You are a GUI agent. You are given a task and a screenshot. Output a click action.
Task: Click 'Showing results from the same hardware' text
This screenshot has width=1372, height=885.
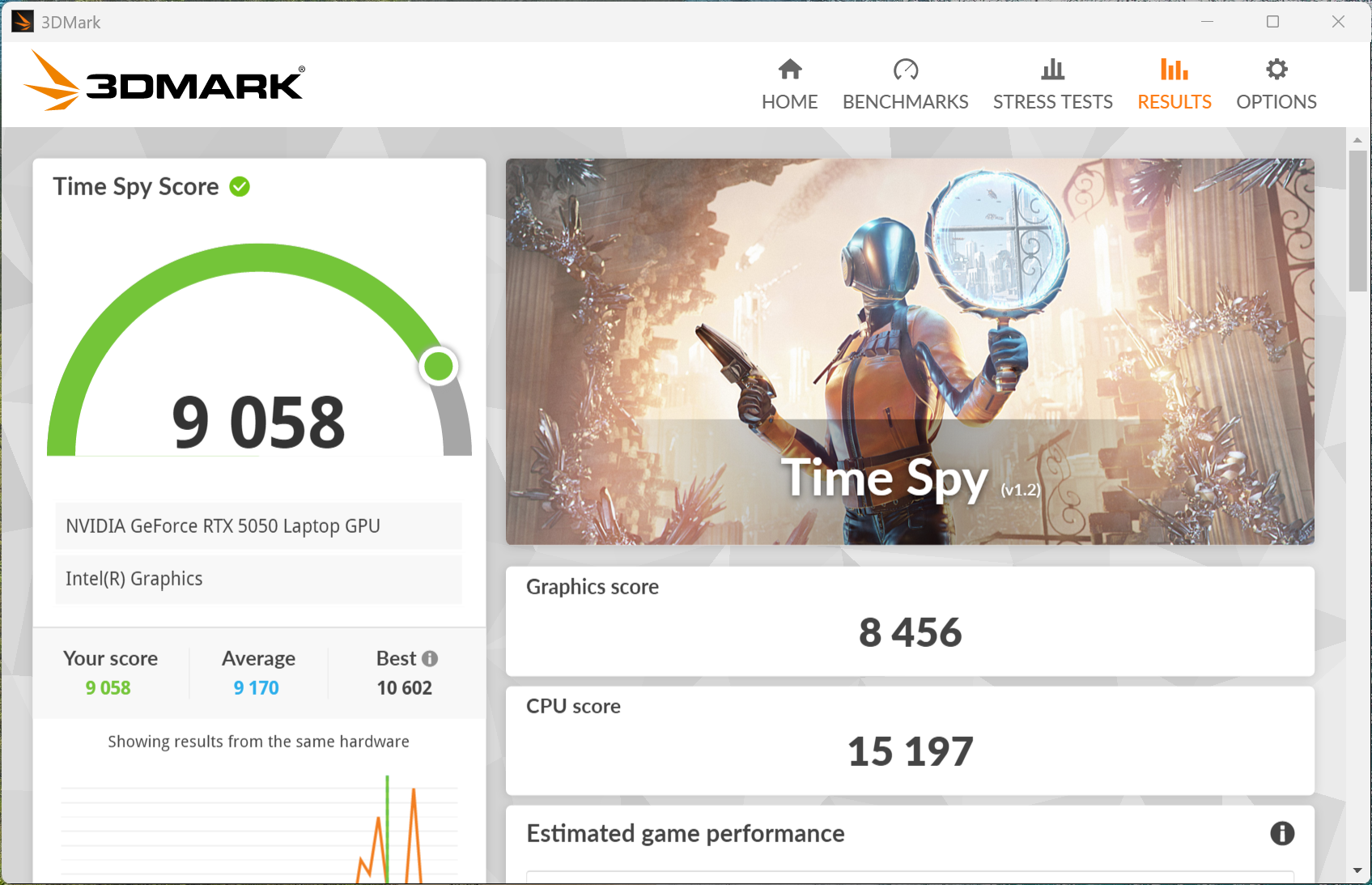[258, 742]
